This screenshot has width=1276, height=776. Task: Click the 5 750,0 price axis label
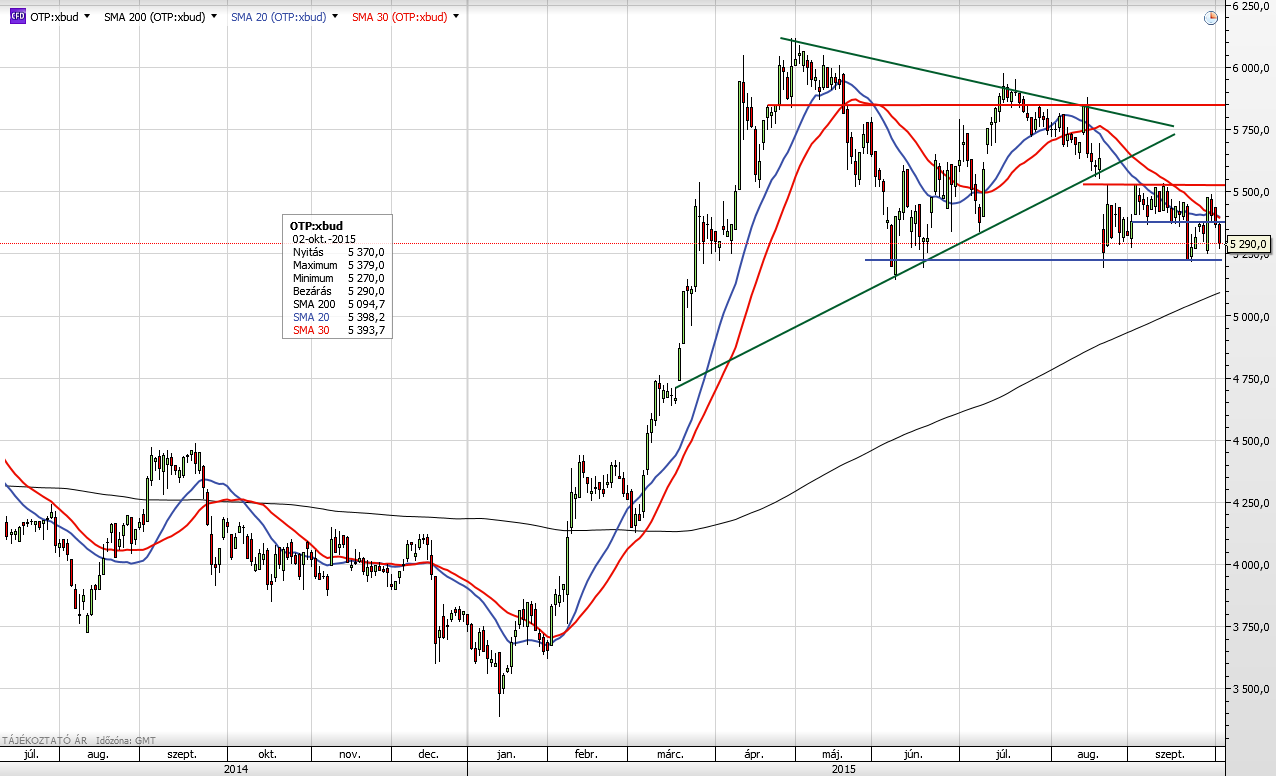[1251, 130]
